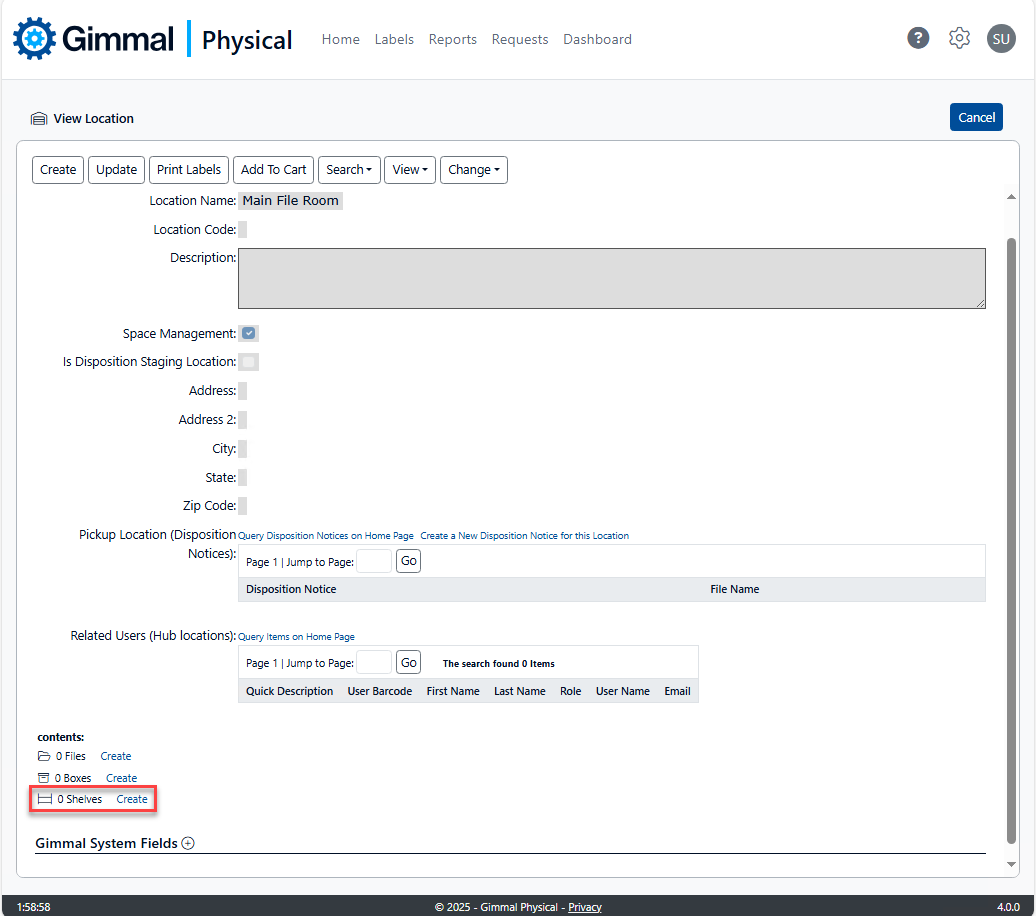Open the Dashboard menu item
Viewport: 1036px width, 916px height.
(x=597, y=39)
